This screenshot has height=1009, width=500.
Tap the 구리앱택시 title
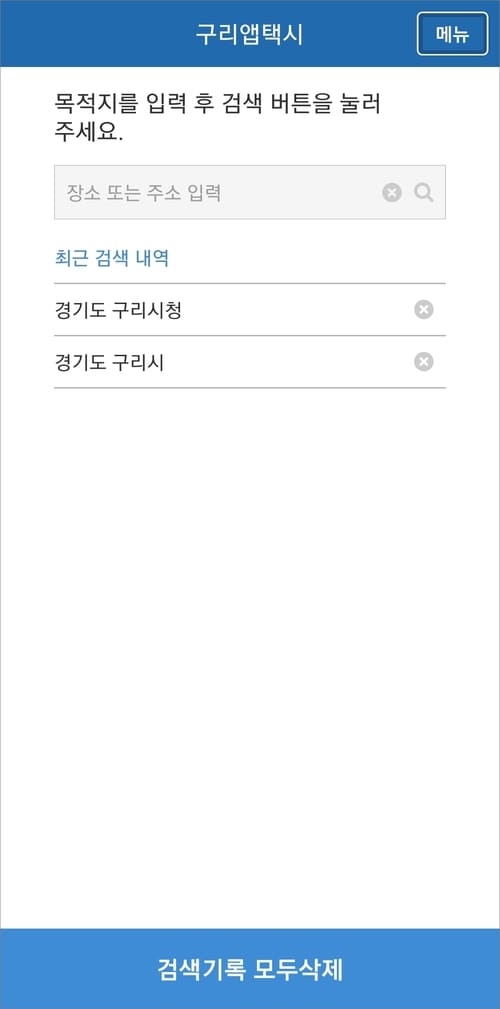(249, 35)
